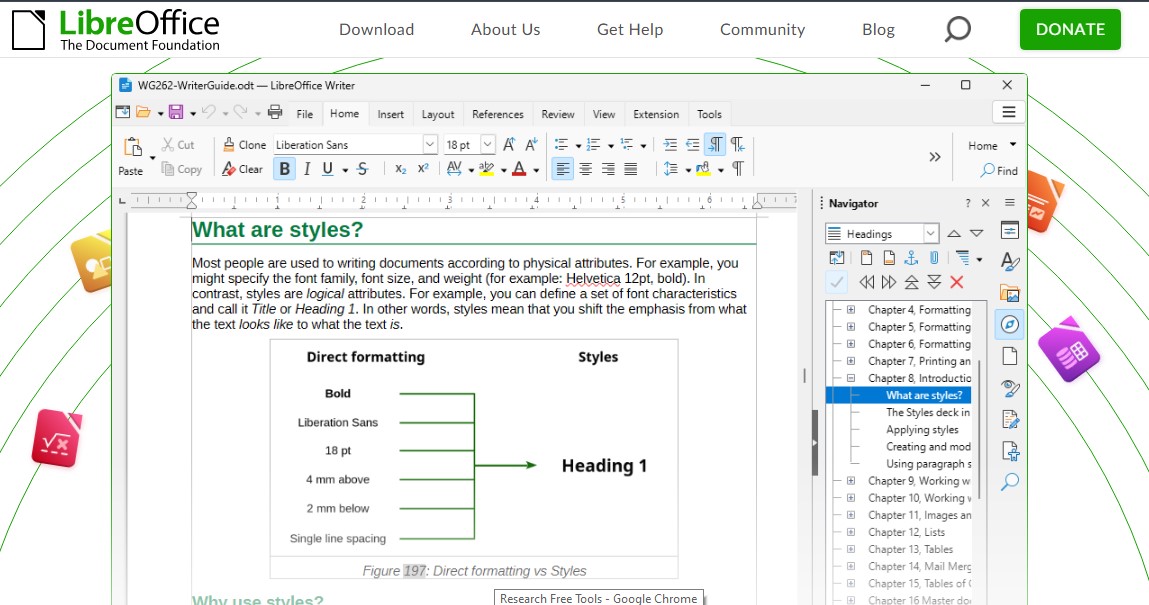Collapse the Chapter 8 tree node

851,378
